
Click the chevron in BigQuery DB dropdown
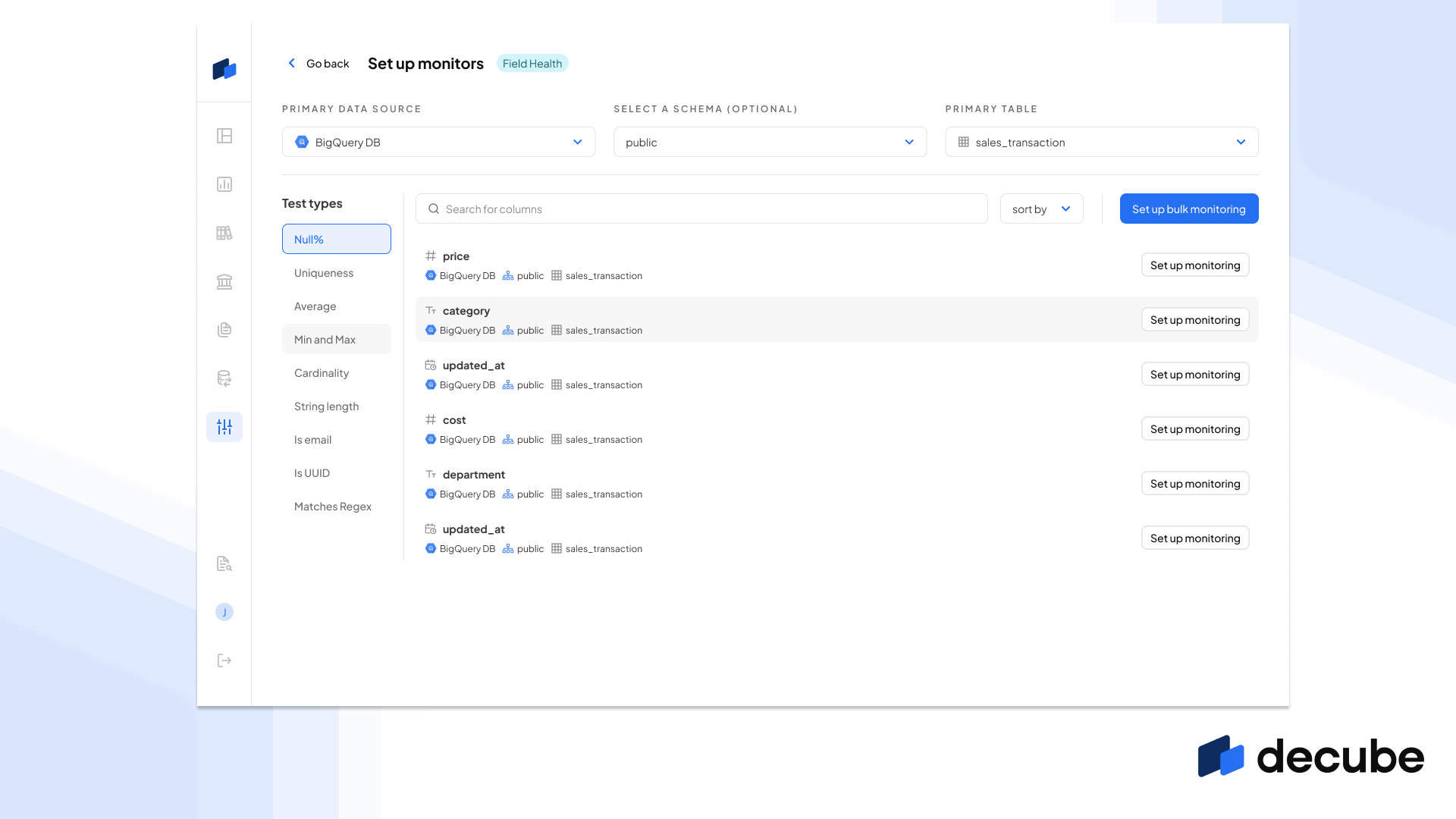pyautogui.click(x=578, y=142)
